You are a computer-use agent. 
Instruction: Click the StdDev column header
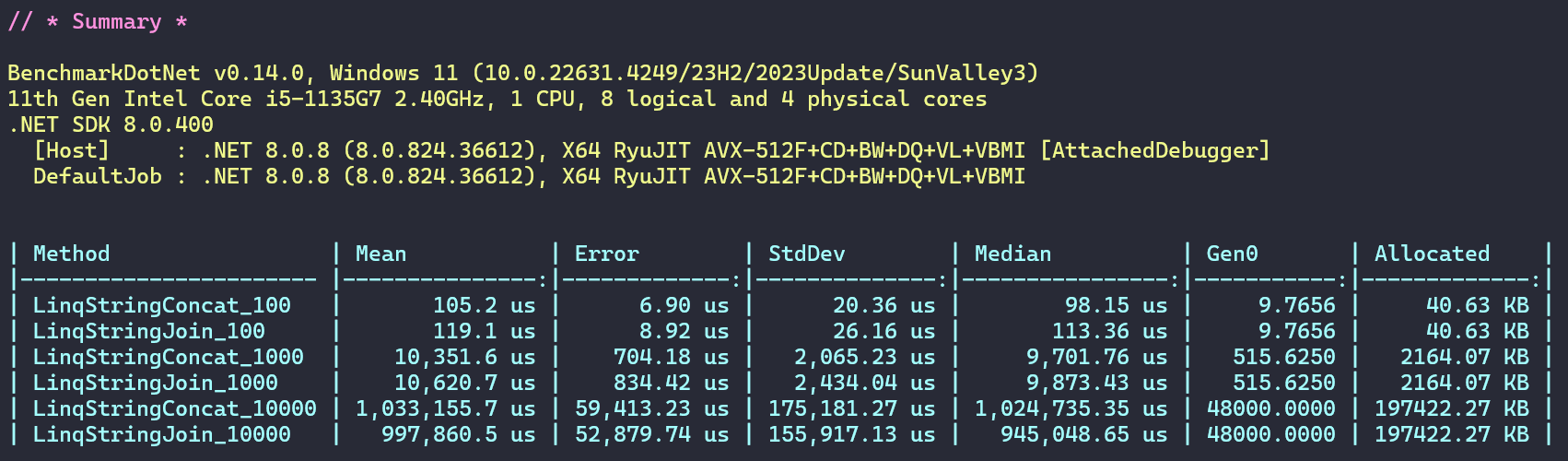[806, 254]
